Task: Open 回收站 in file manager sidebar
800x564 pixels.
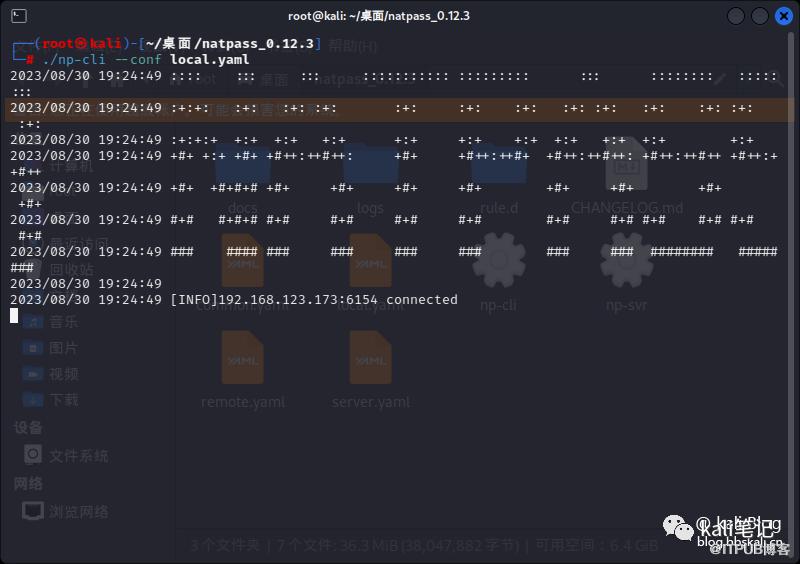Action: 61,268
